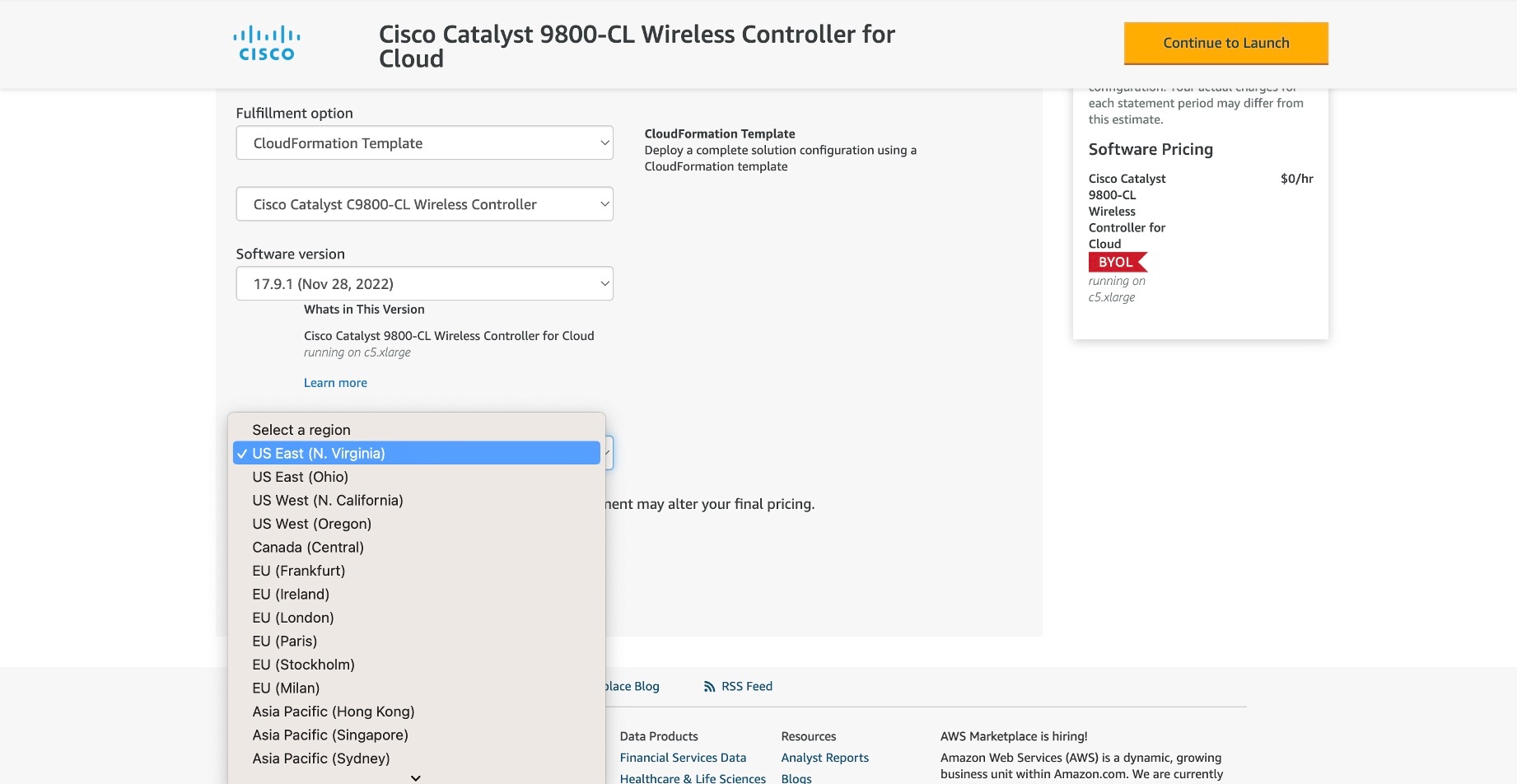1517x784 pixels.
Task: Open the Learn more link
Action: pos(335,383)
